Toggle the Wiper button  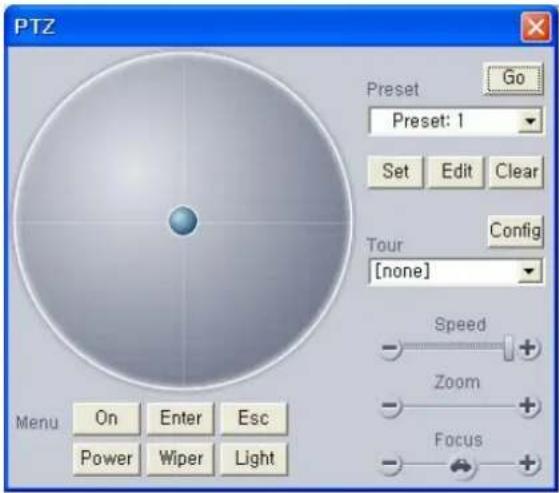point(180,458)
